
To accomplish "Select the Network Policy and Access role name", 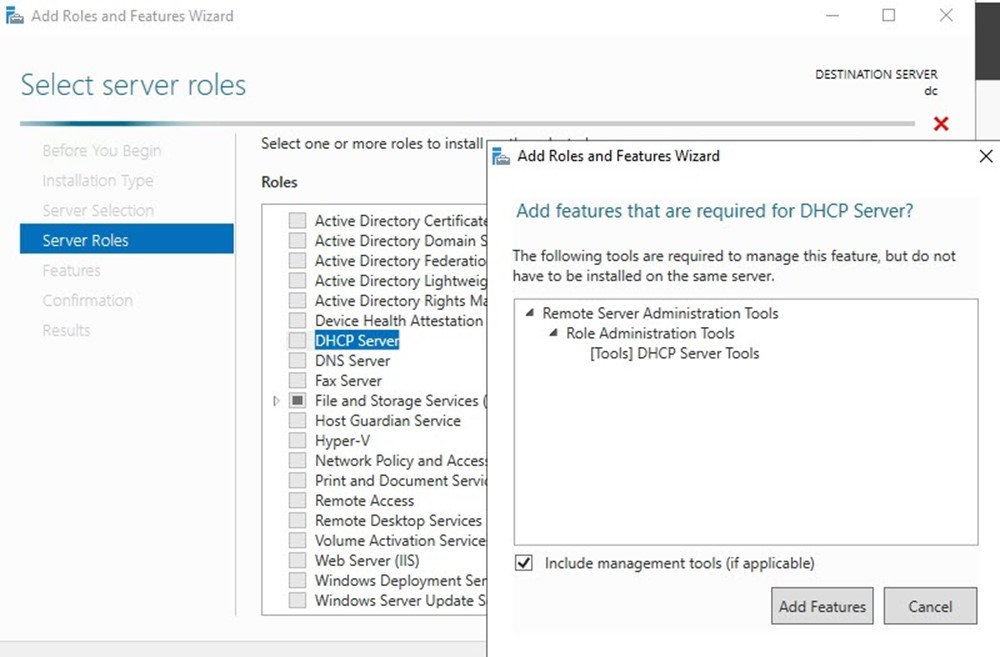I will click(x=401, y=461).
